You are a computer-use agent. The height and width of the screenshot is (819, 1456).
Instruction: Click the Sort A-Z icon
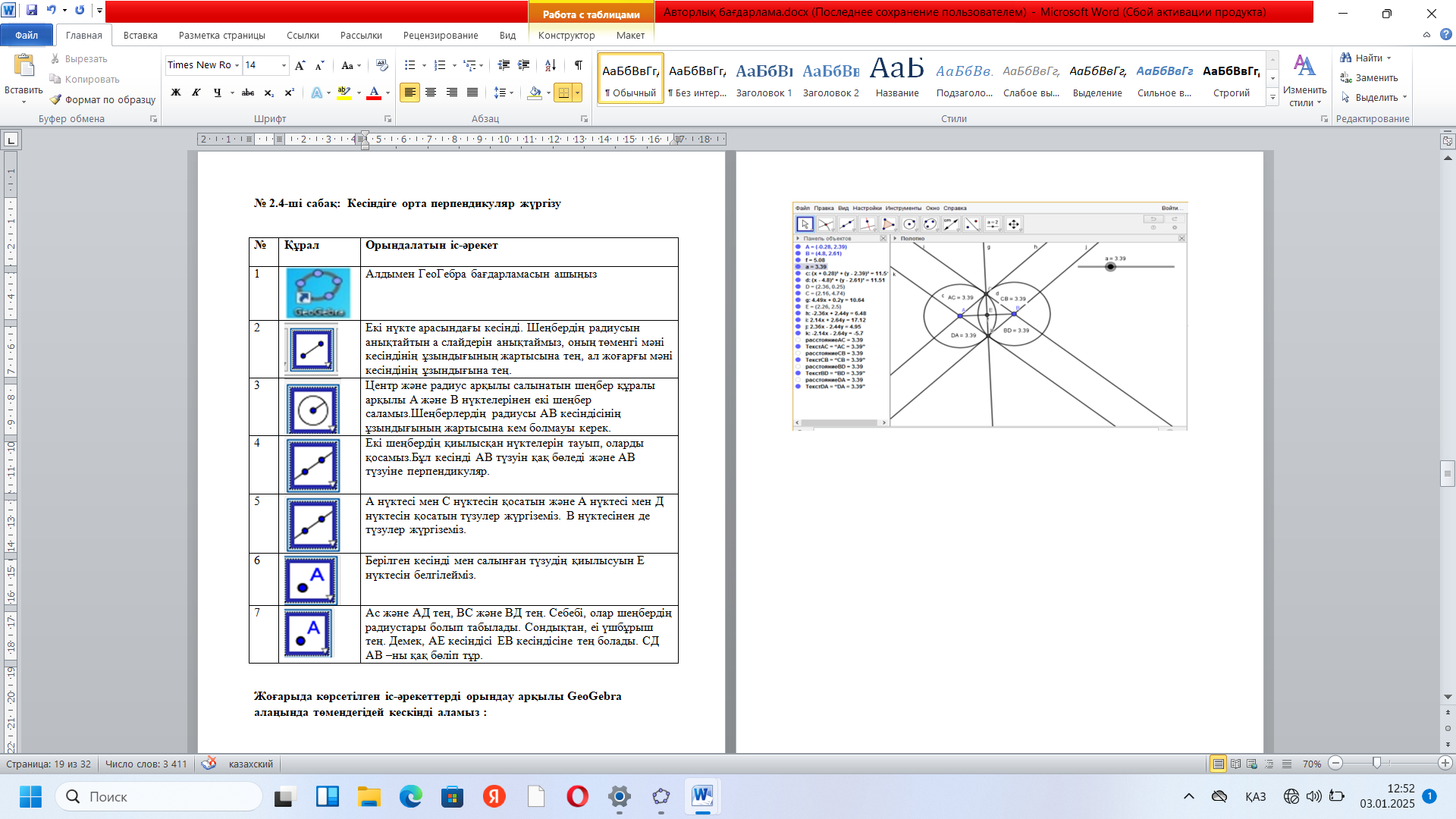551,65
